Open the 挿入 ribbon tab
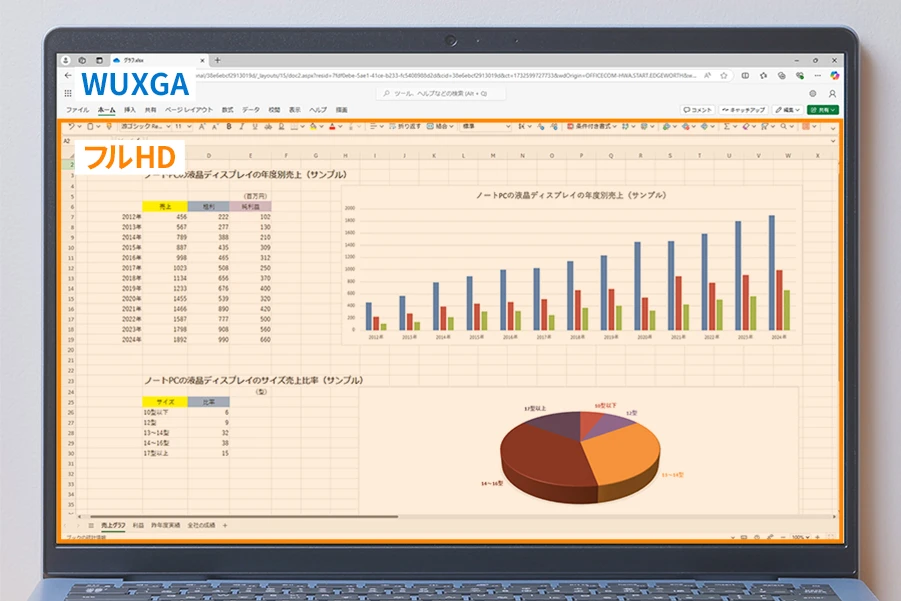The width and height of the screenshot is (901, 601). tap(130, 109)
